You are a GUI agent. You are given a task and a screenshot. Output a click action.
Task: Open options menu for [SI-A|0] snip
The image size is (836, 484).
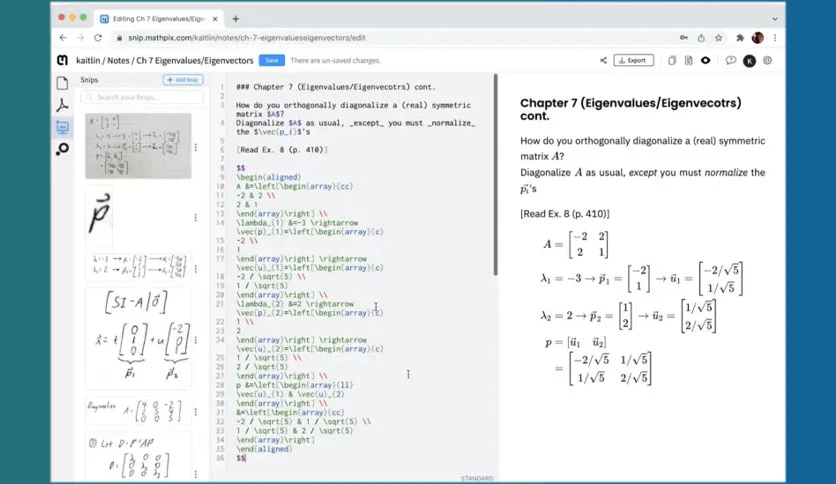point(196,340)
